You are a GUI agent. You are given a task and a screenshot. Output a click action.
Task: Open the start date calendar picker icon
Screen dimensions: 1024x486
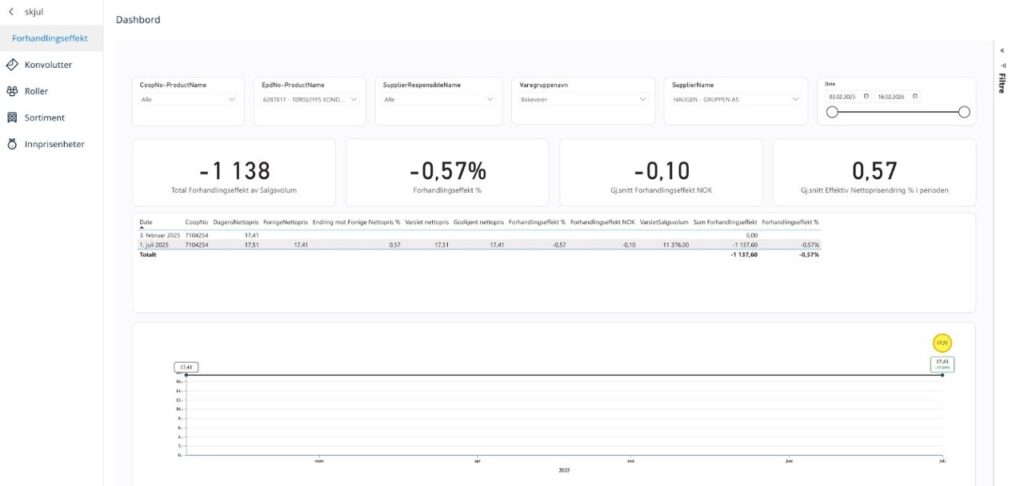pyautogui.click(x=866, y=96)
